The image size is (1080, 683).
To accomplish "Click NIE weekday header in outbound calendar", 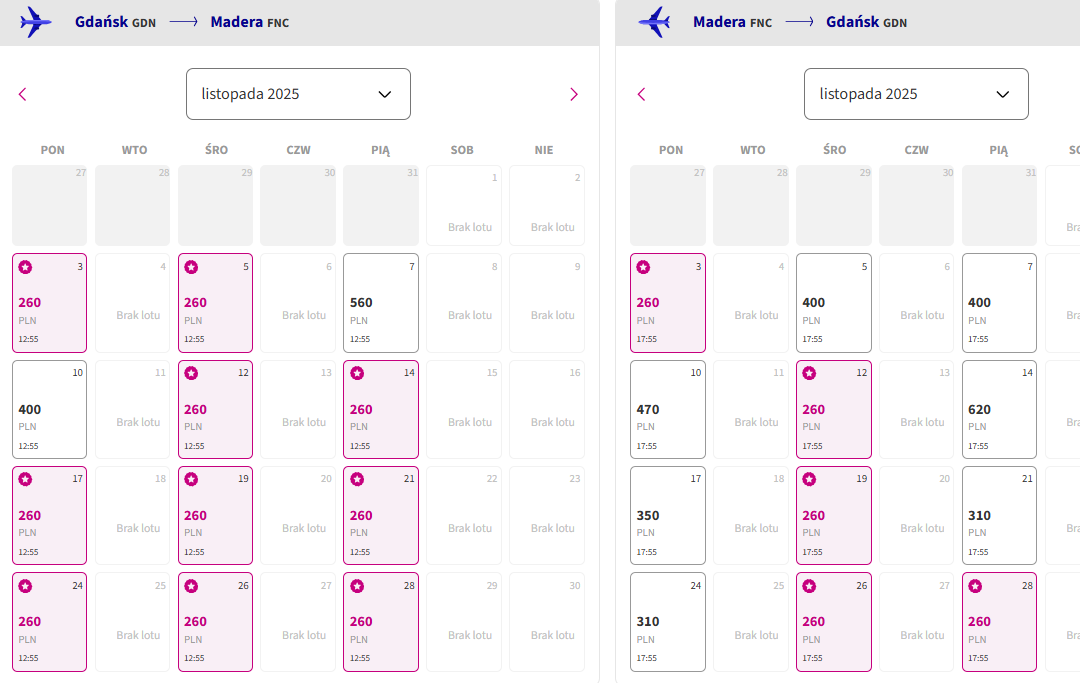I will 544,150.
